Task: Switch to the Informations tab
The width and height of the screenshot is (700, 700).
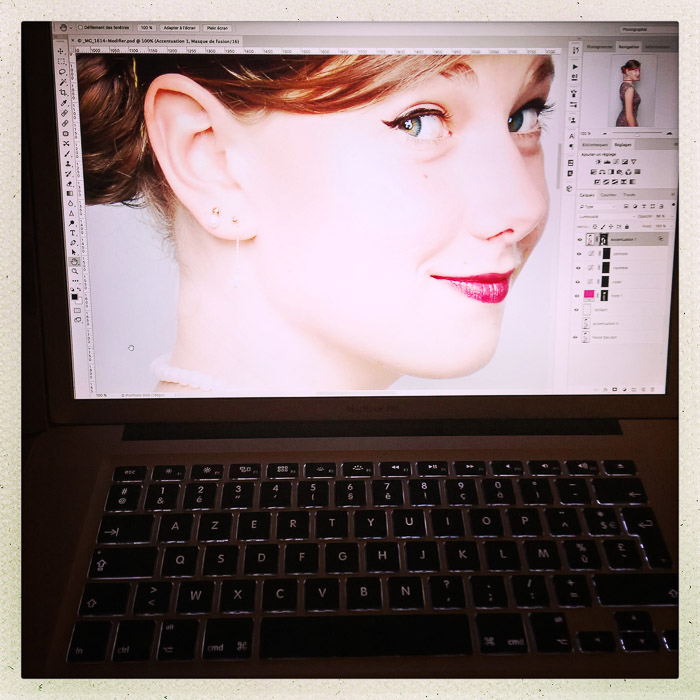Action: pos(657,46)
